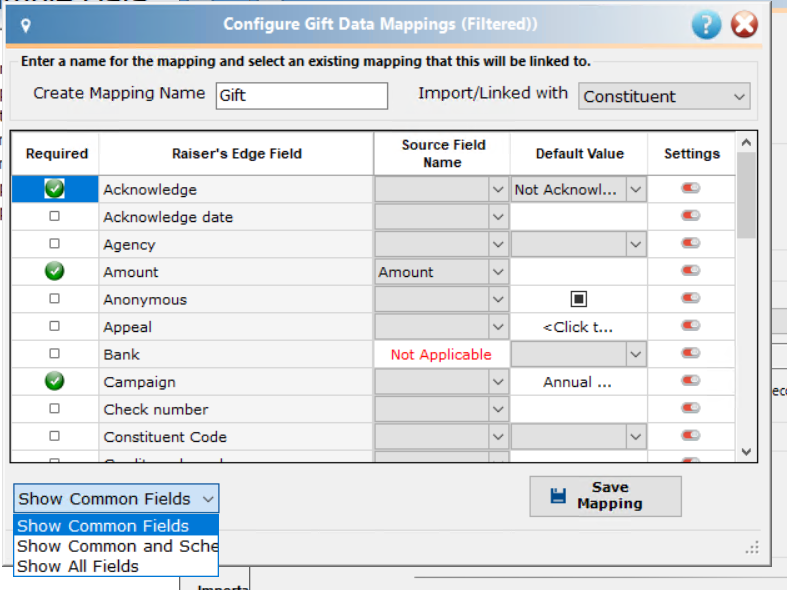Click red Not Applicable cell for Bank
Viewport: 787px width, 590px height.
[441, 354]
